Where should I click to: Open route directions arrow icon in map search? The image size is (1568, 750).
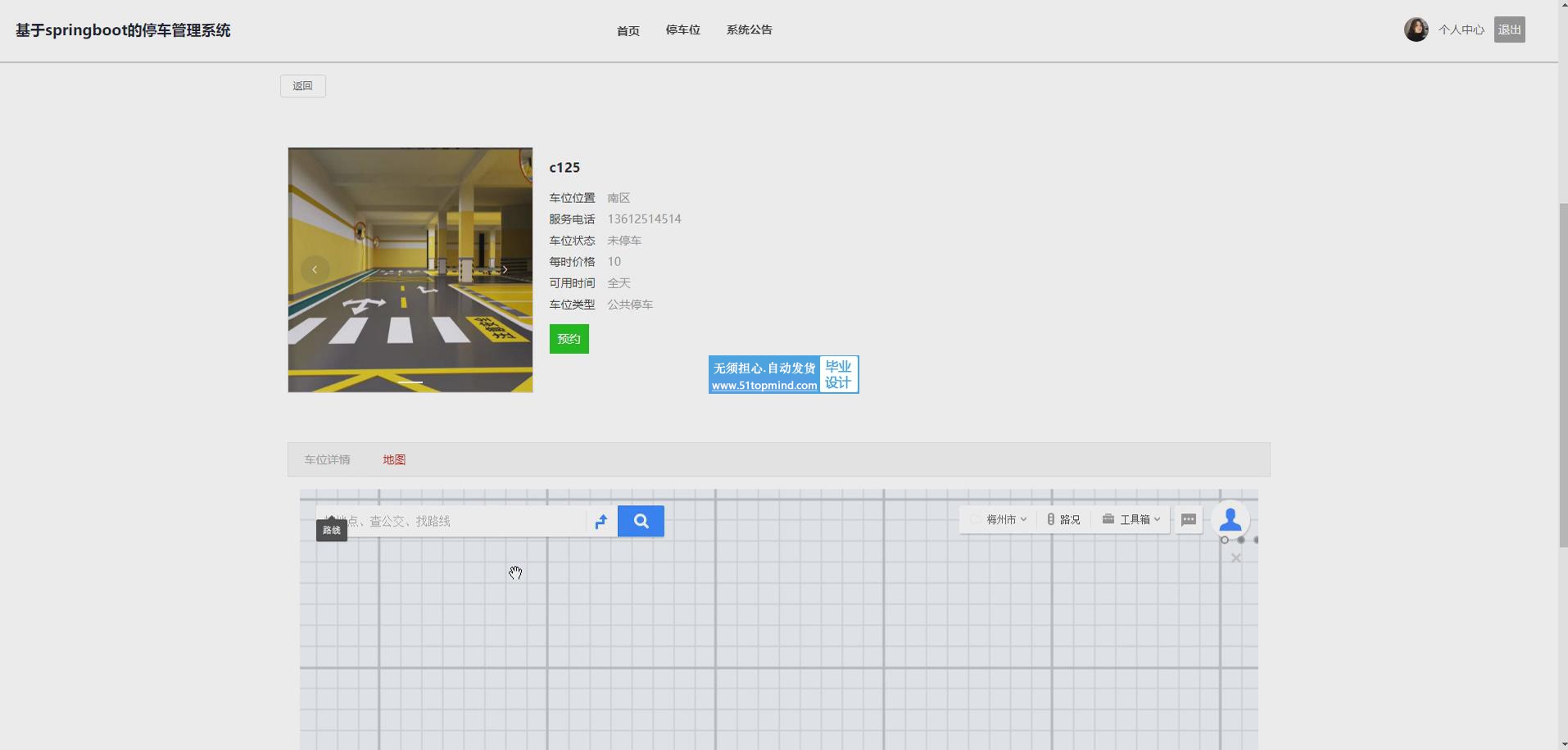point(601,522)
